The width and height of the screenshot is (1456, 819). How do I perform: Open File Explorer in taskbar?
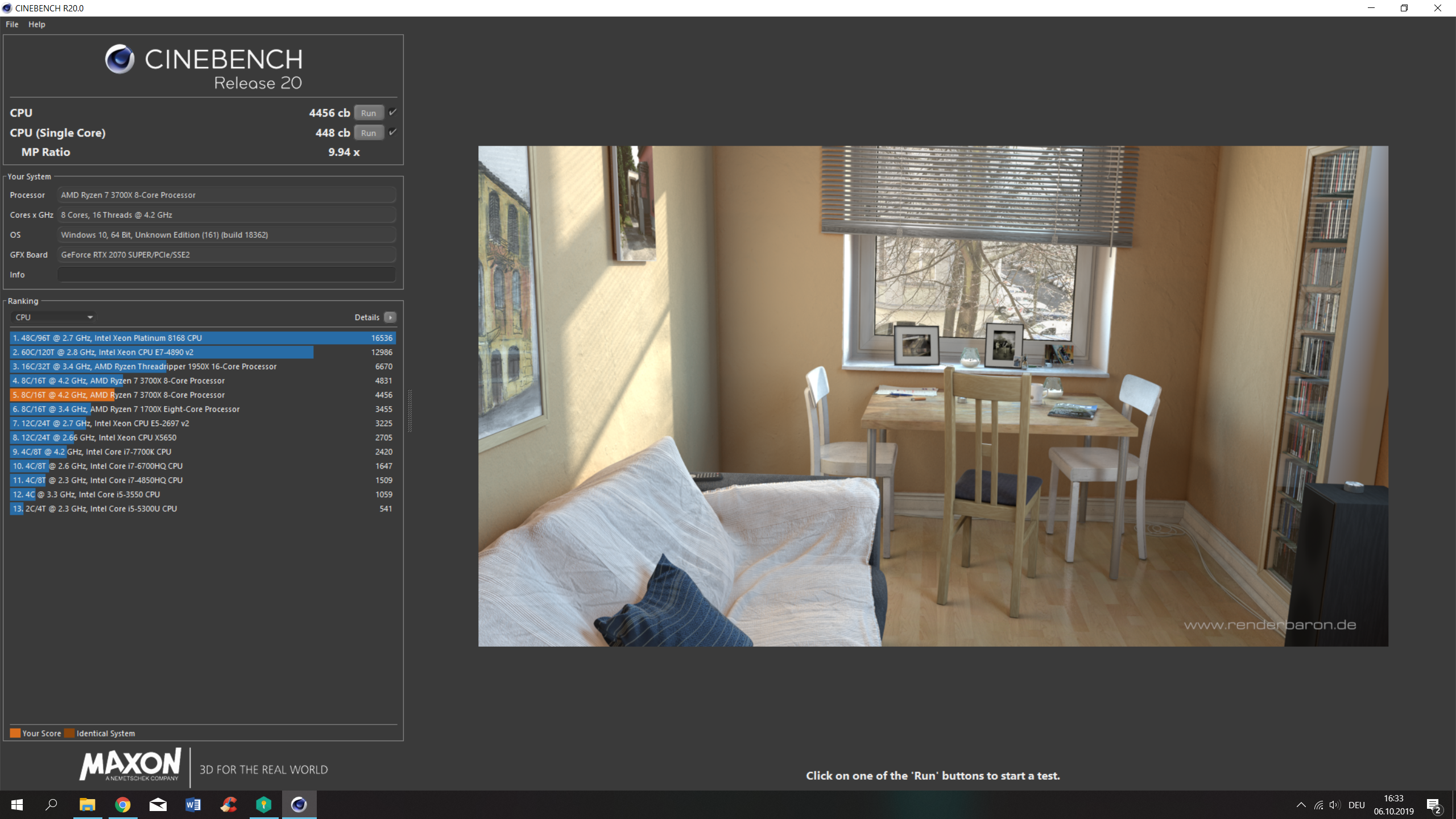pos(87,804)
